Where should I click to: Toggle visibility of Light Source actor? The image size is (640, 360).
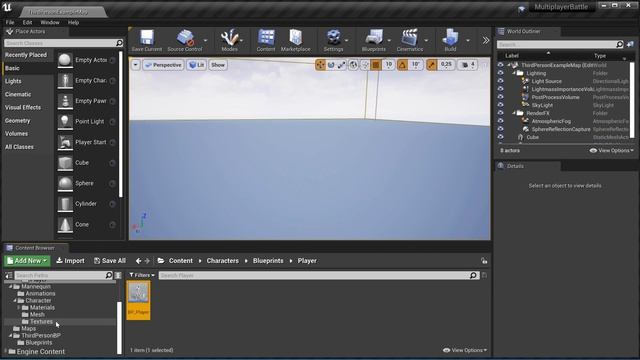click(x=500, y=81)
